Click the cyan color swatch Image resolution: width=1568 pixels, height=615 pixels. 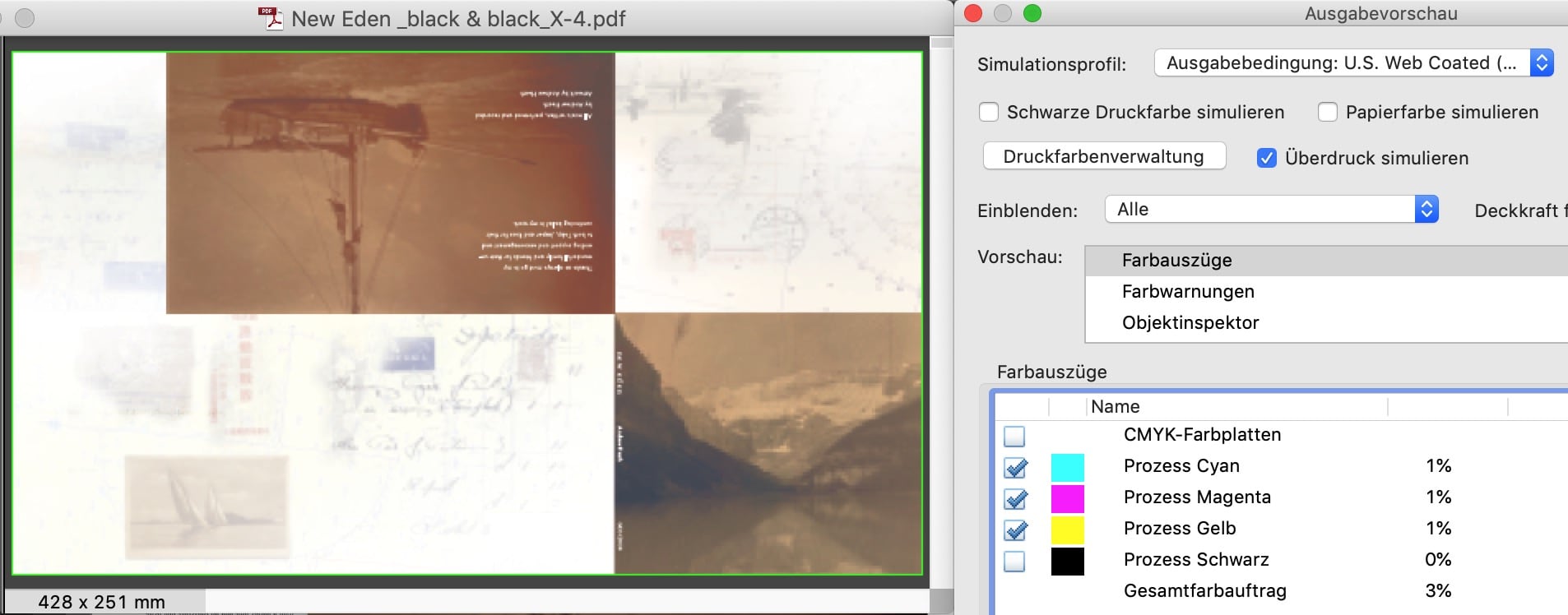[x=1067, y=467]
